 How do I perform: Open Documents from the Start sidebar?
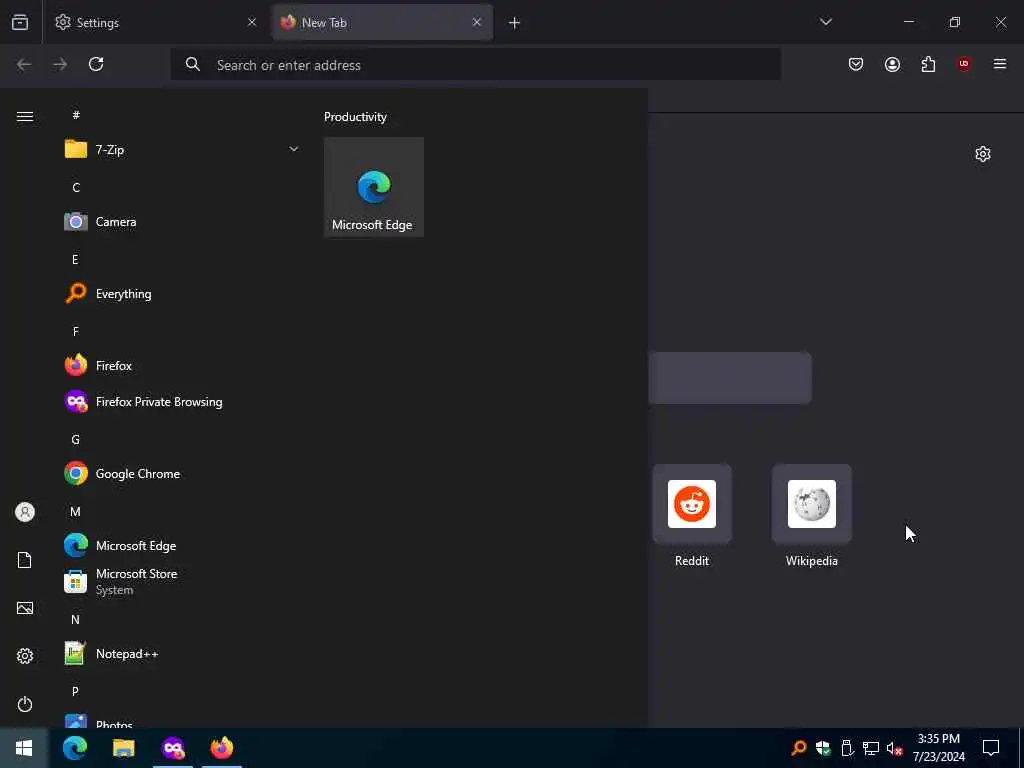coord(25,560)
